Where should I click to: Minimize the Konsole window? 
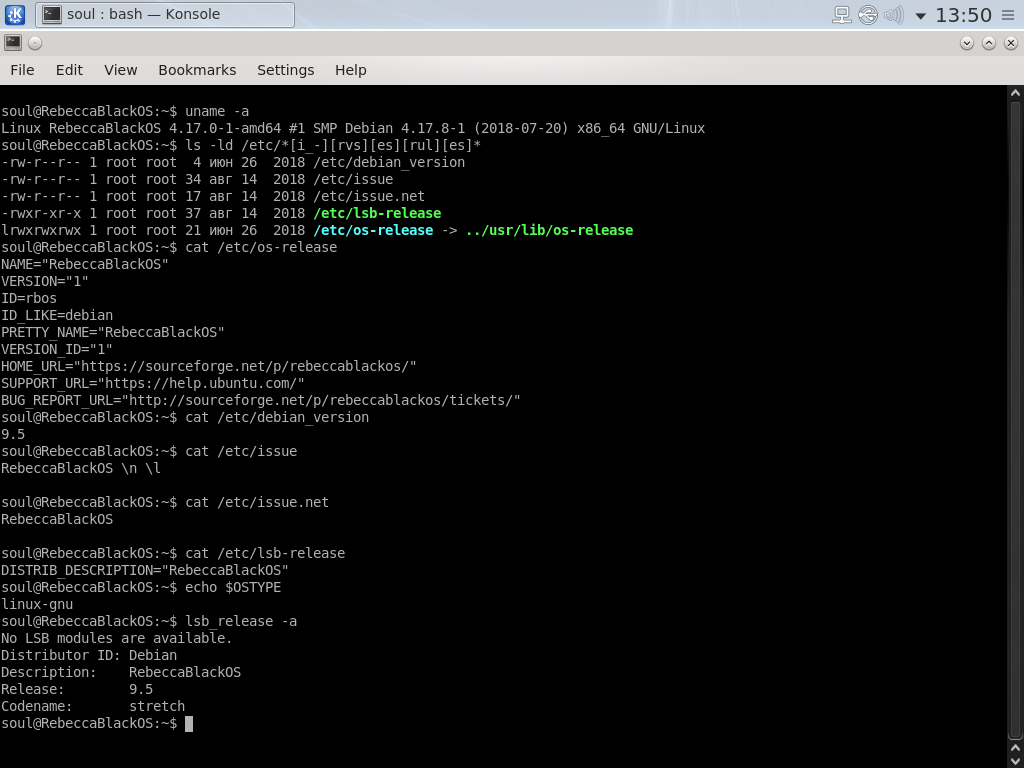point(967,43)
